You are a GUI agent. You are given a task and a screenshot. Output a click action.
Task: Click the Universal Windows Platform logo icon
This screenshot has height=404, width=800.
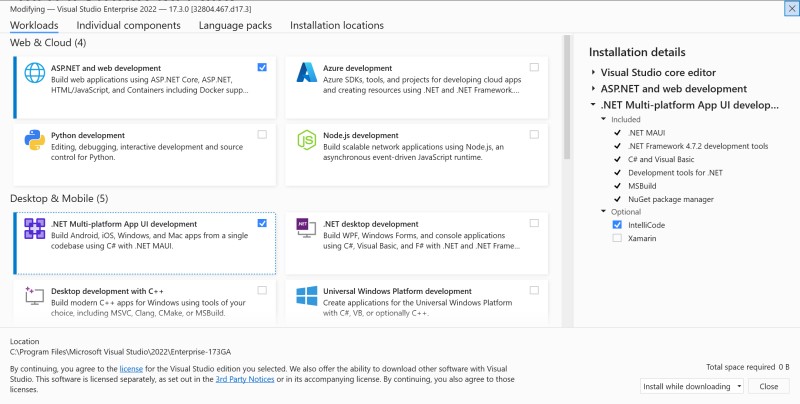307,296
